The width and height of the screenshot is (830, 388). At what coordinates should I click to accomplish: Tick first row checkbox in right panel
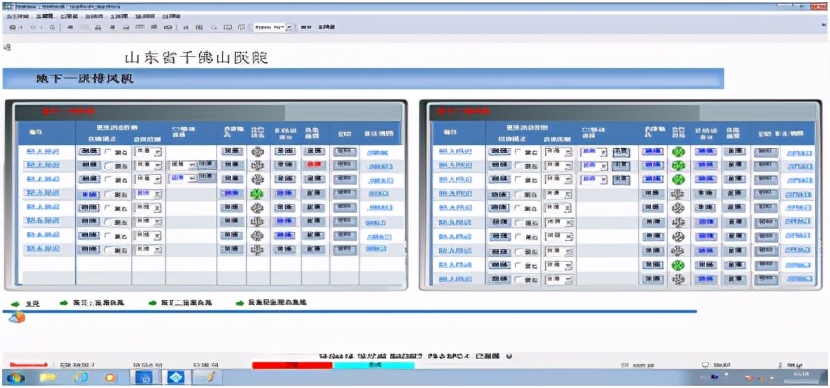pyautogui.click(x=519, y=152)
